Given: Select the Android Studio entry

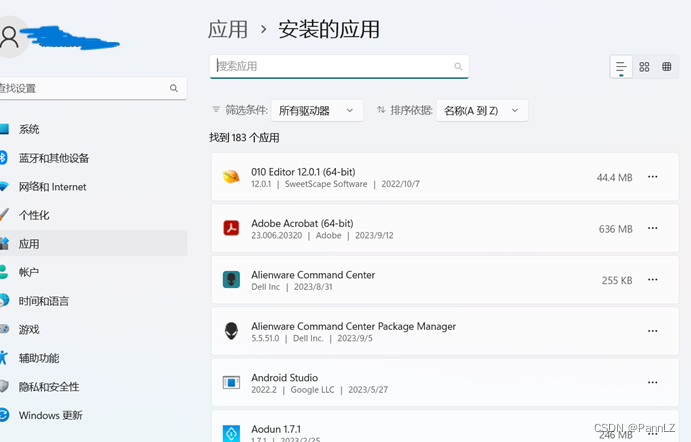Looking at the screenshot, I should [445, 383].
